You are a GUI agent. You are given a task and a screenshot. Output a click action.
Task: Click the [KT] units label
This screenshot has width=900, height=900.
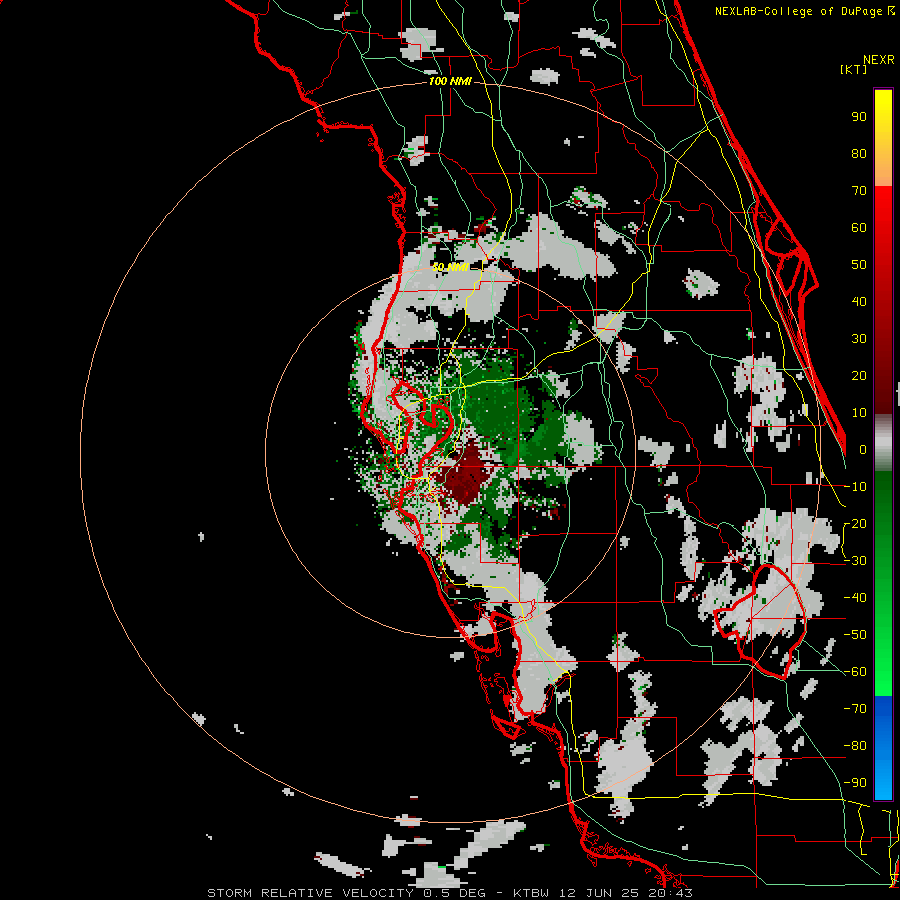click(854, 69)
